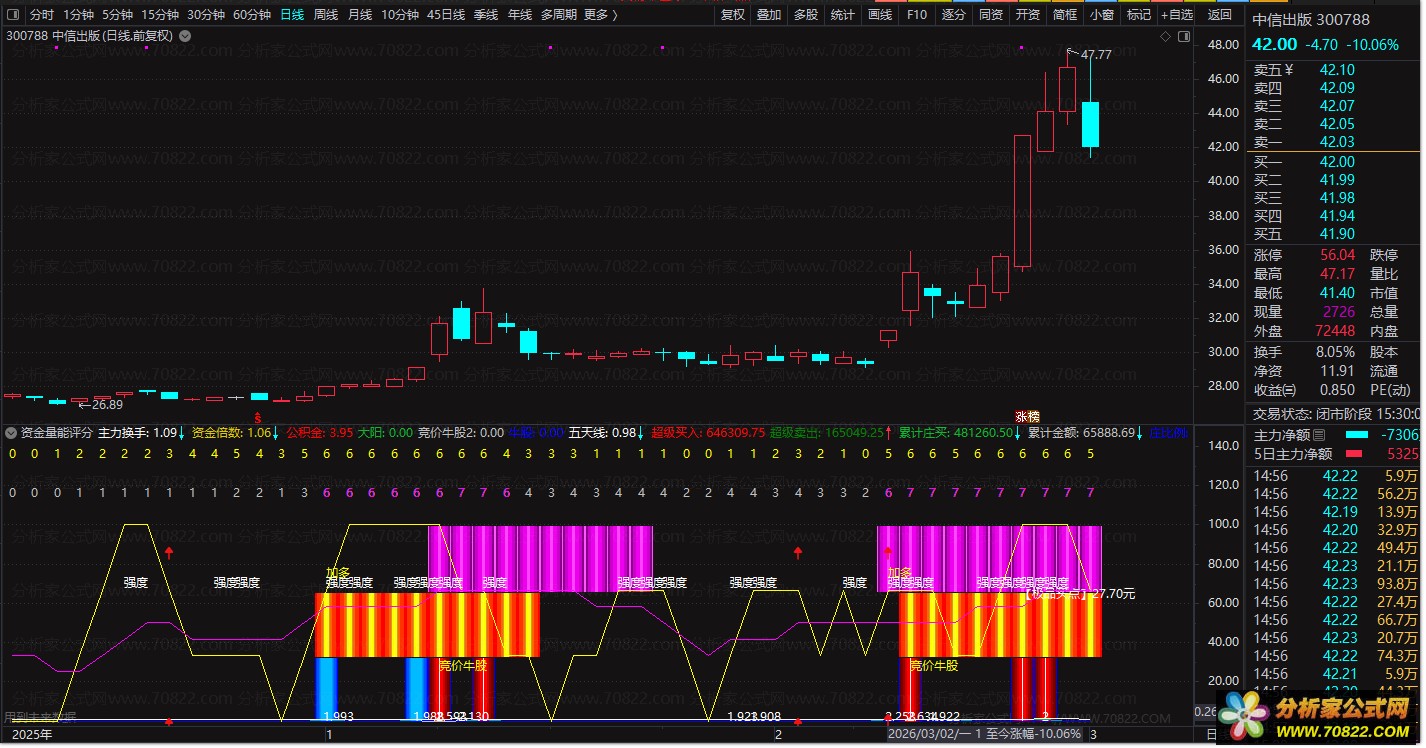
Task: Click the 26.89 low price label
Action: click(x=106, y=405)
